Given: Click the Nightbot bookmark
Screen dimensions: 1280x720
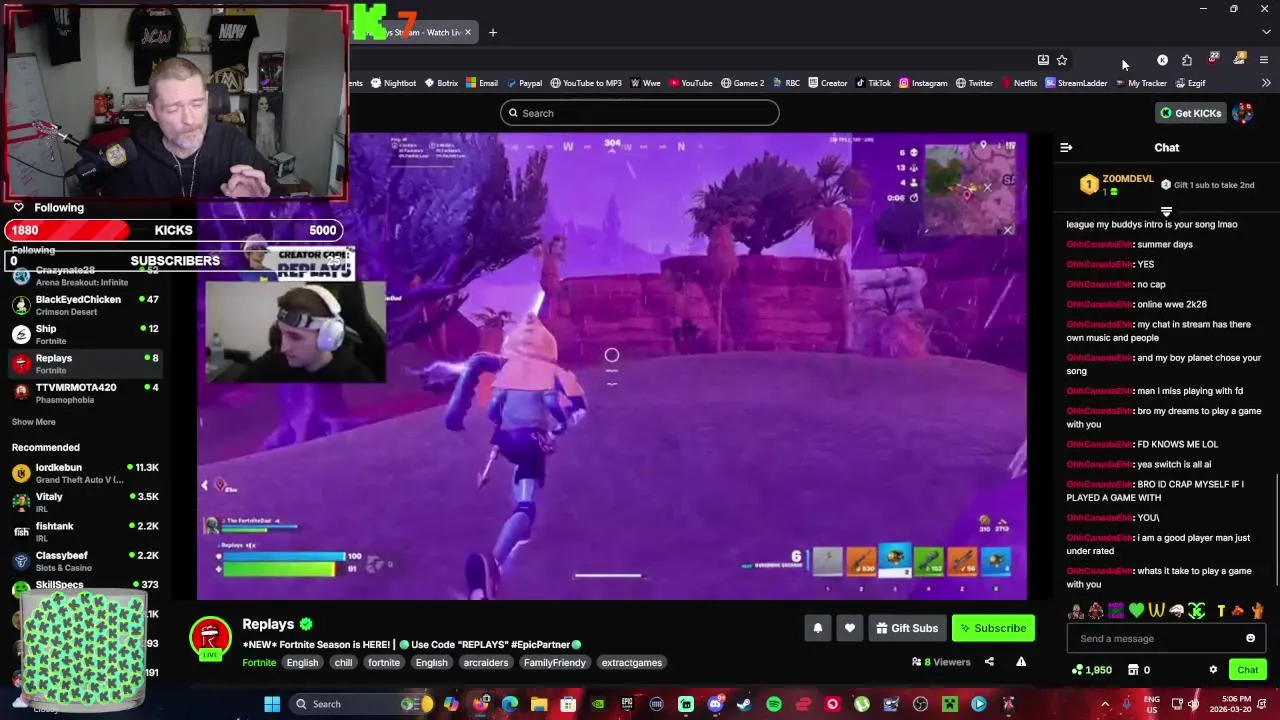Looking at the screenshot, I should pyautogui.click(x=392, y=83).
